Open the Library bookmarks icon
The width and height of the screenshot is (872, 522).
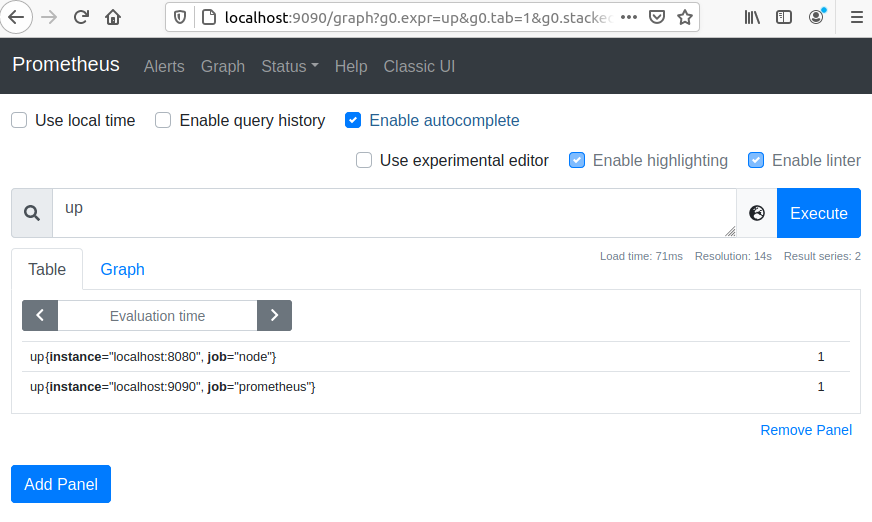point(752,17)
